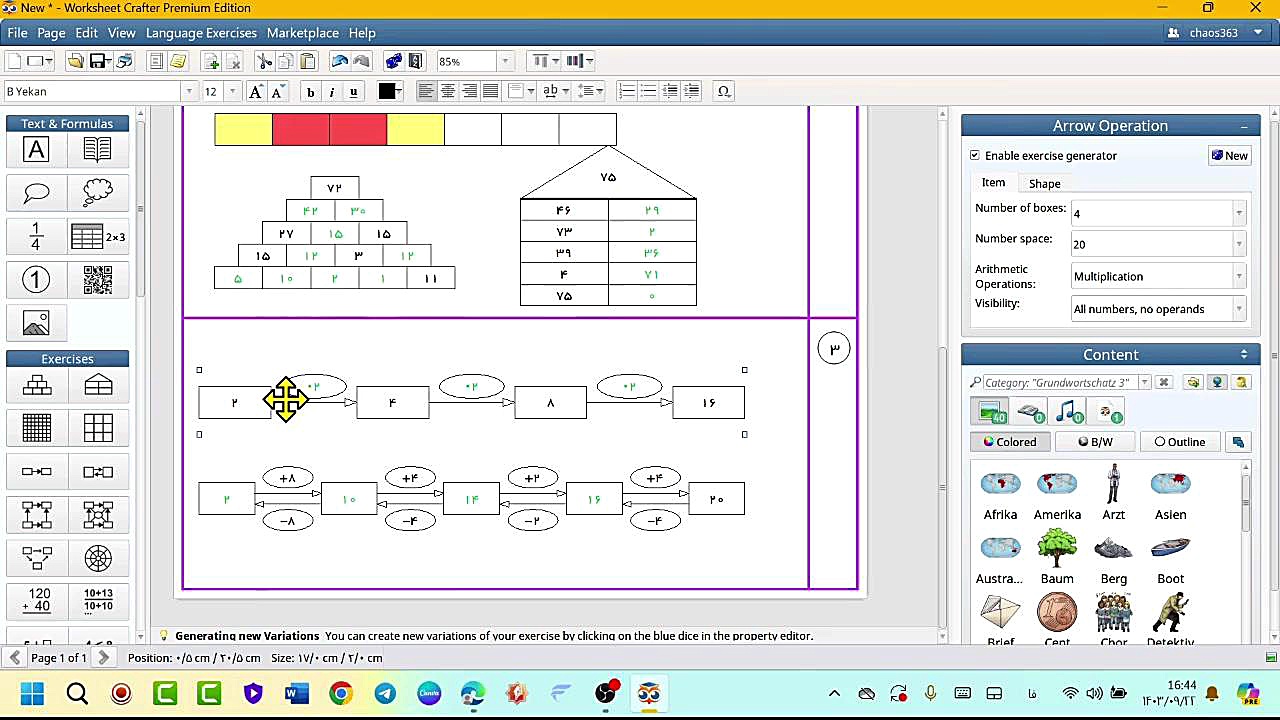Screen dimensions: 1280x720
Task: Insert special symbol (Omega)
Action: (724, 91)
